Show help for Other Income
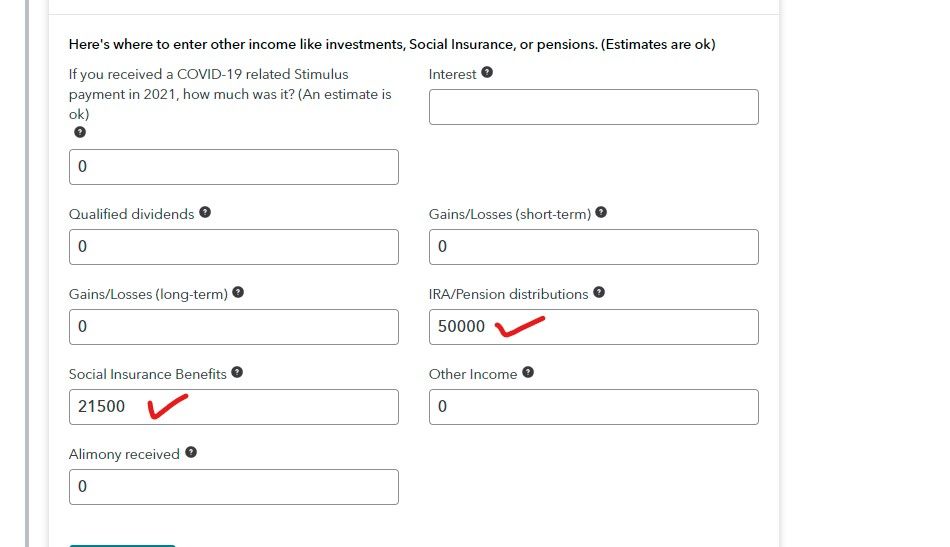Viewport: 950px width, 547px height. click(x=528, y=373)
